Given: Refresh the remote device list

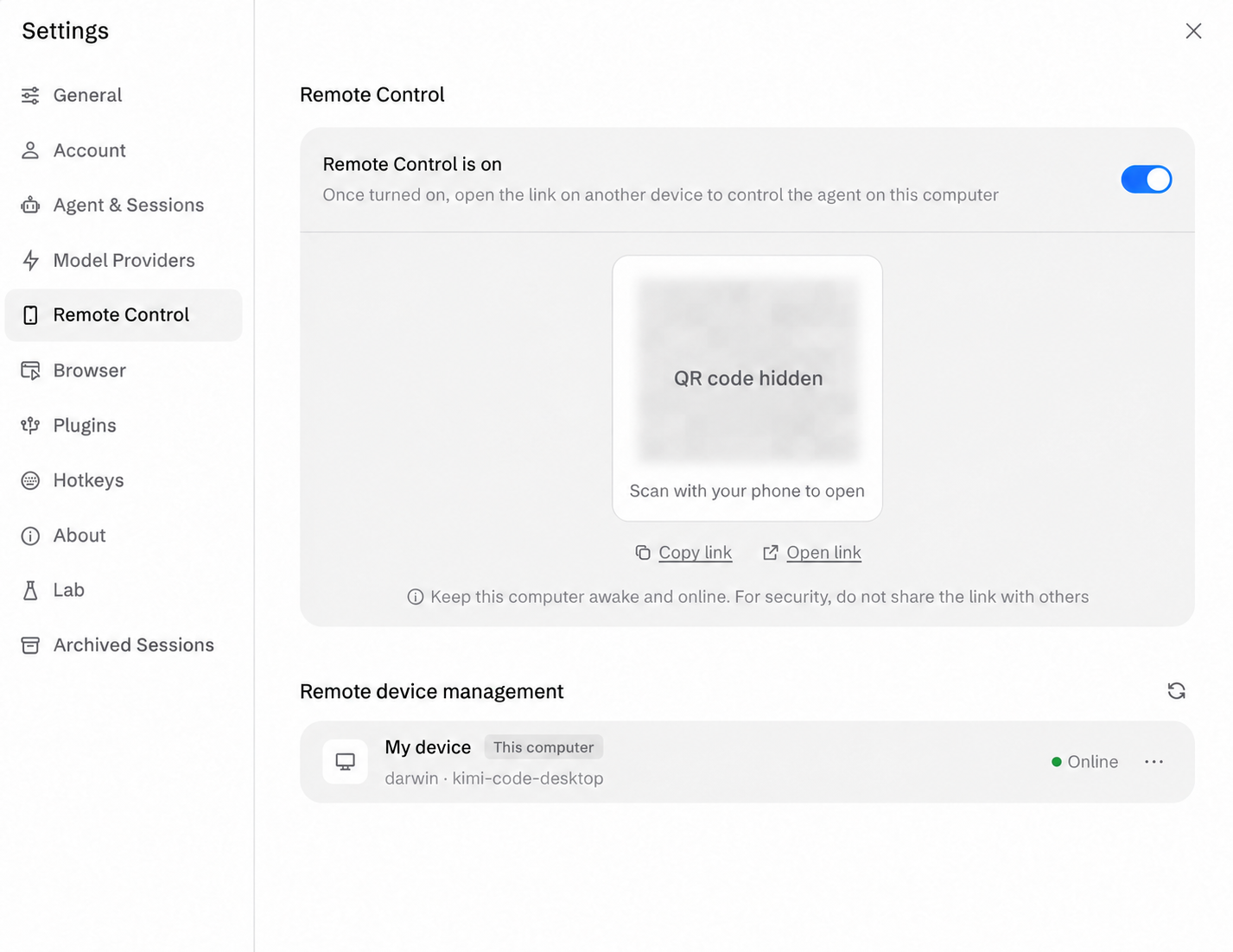Looking at the screenshot, I should (x=1176, y=691).
